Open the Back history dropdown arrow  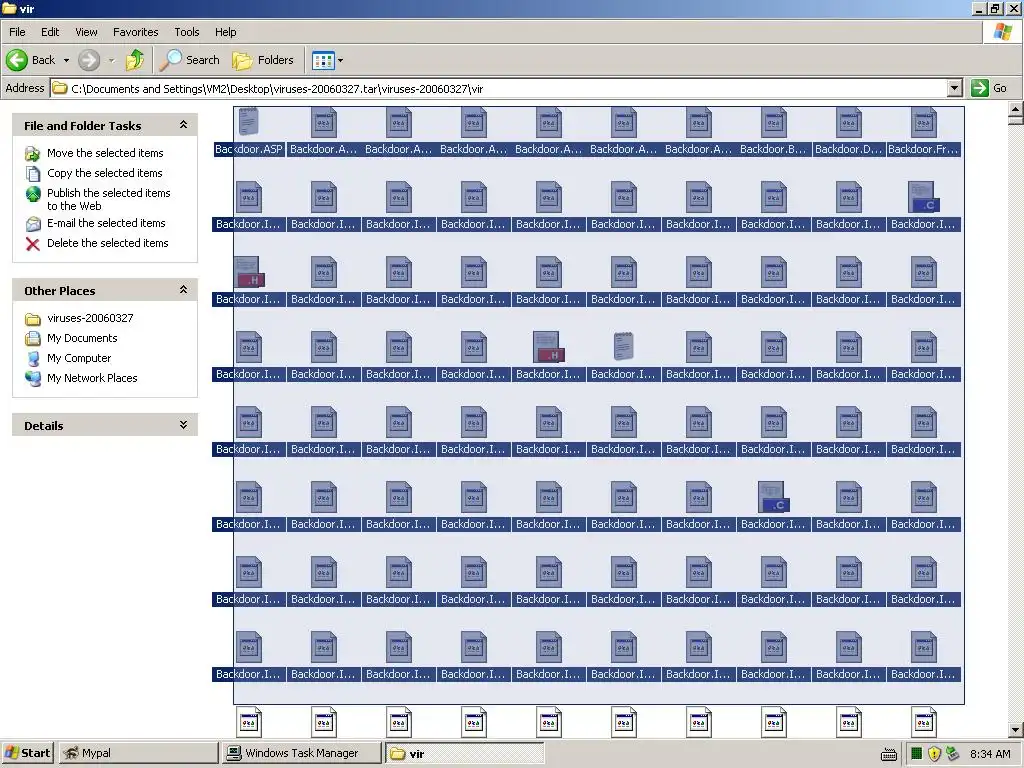click(66, 61)
